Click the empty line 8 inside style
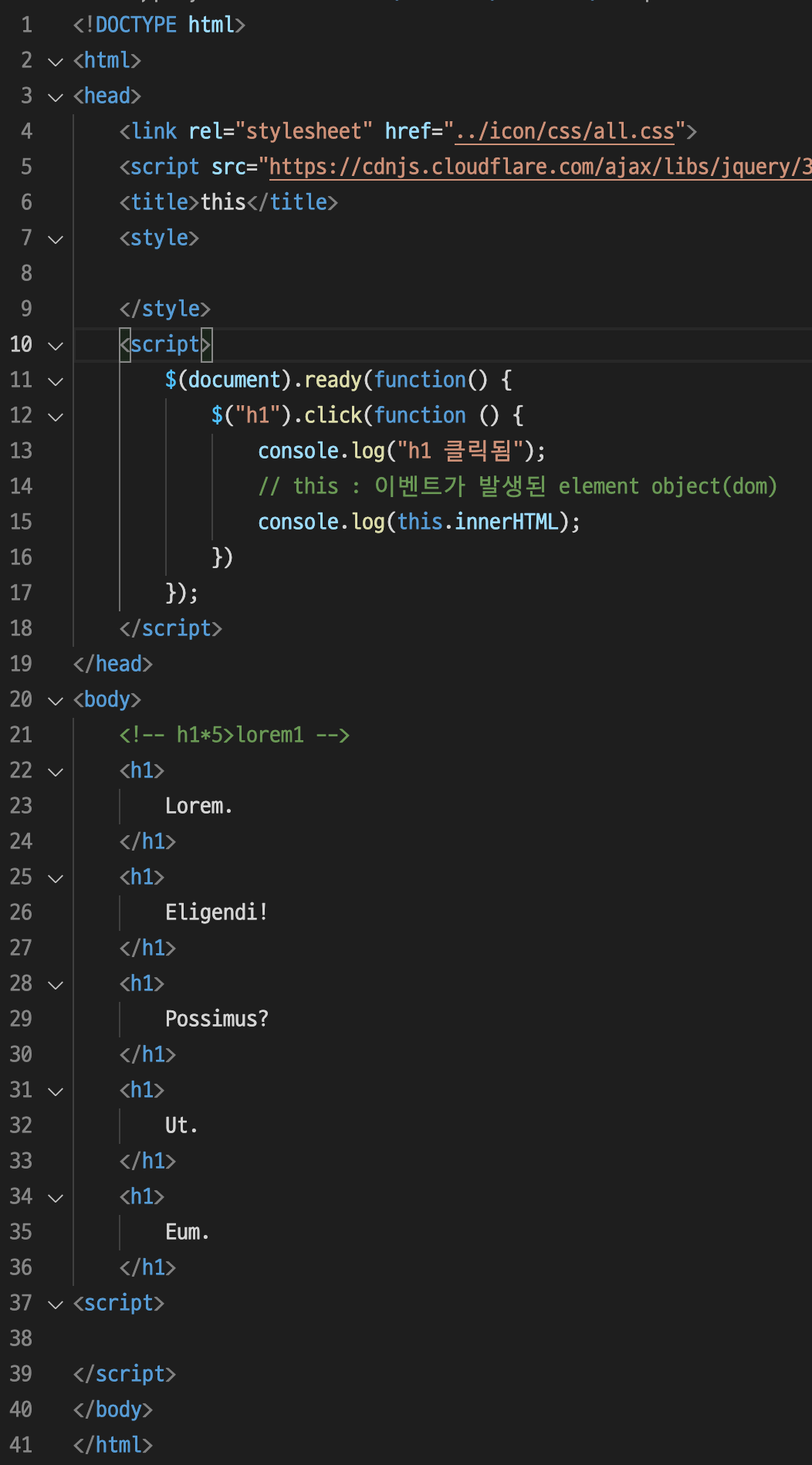812x1465 pixels. [x=443, y=273]
